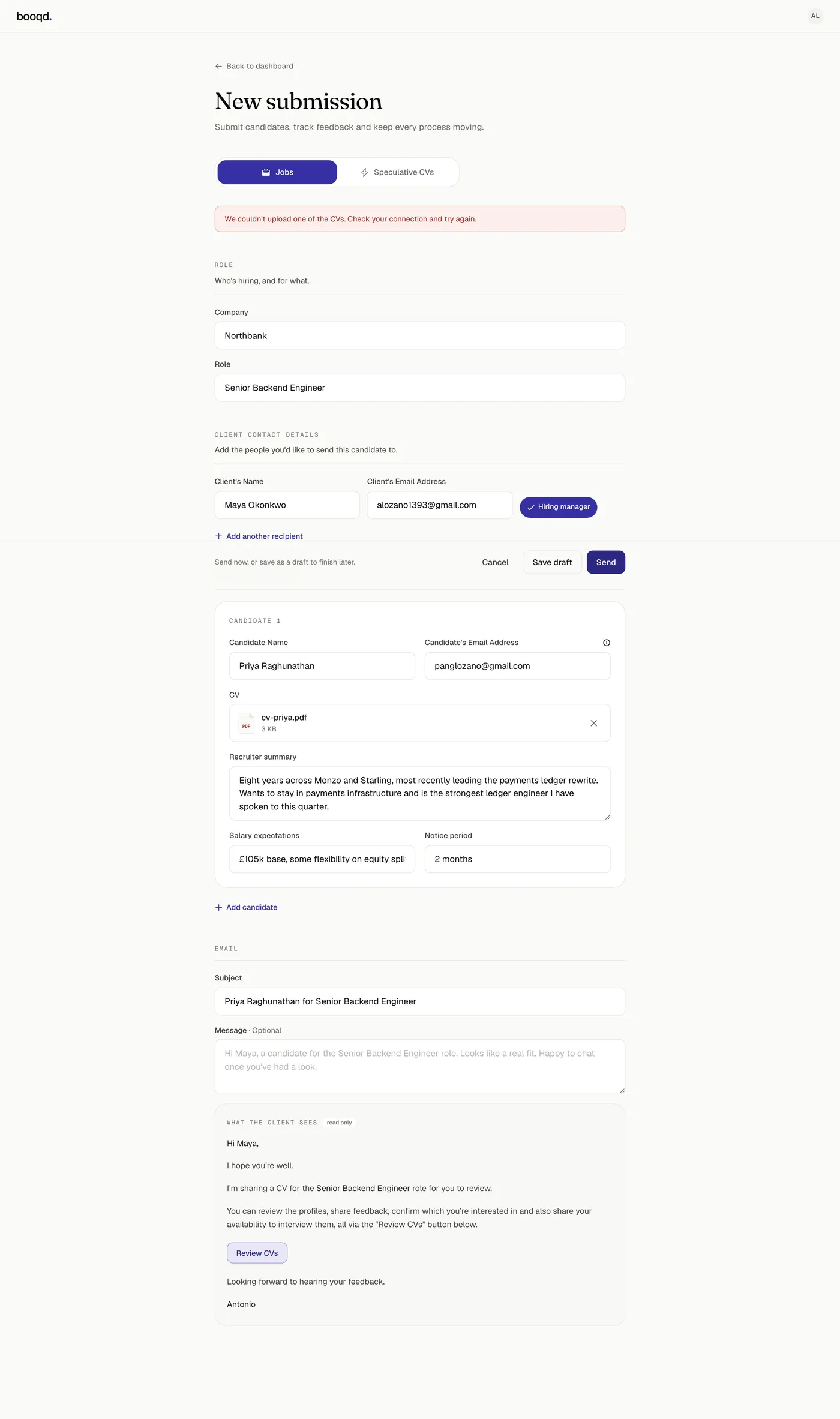Click the PDF file icon for cv-priya.pdf

[x=246, y=723]
